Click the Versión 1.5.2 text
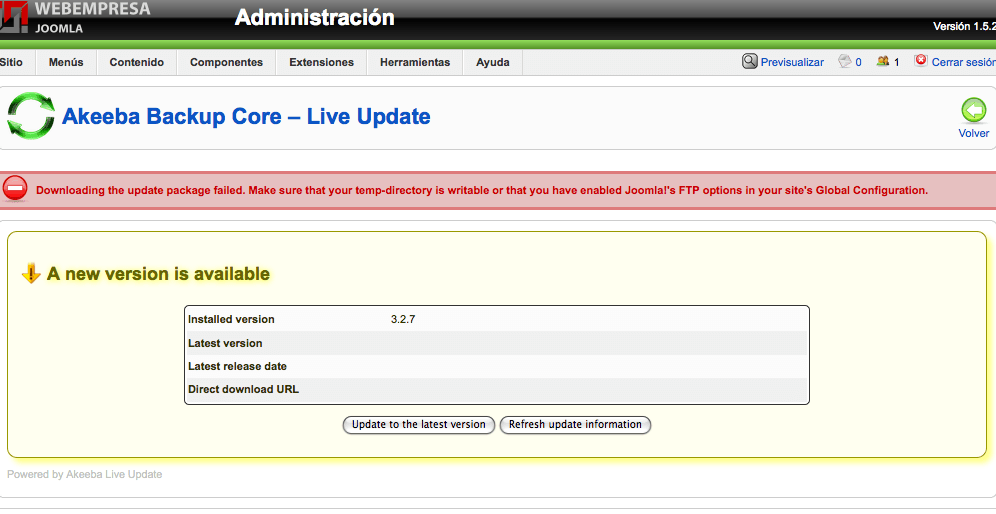This screenshot has width=996, height=514. coord(964,26)
